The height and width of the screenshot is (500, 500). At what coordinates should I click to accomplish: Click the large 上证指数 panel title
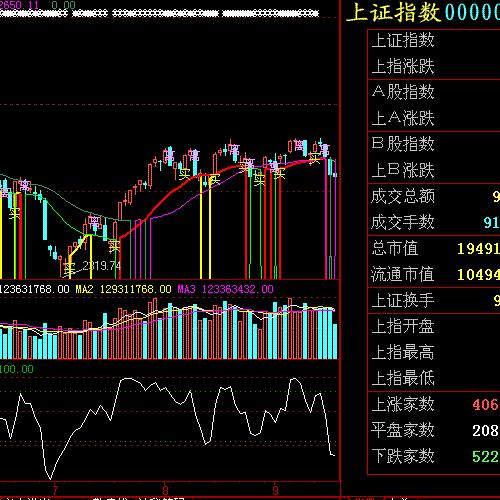tap(394, 13)
